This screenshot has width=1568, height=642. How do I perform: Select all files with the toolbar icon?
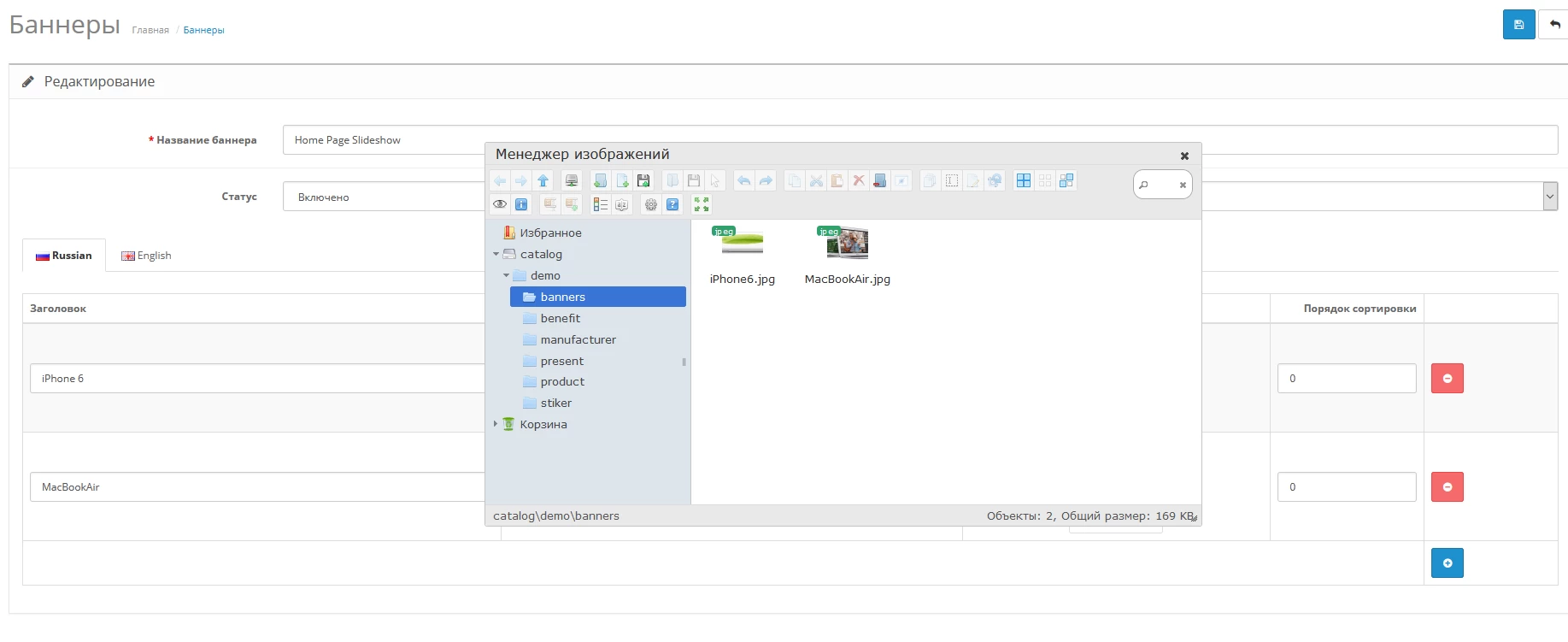click(x=1024, y=180)
